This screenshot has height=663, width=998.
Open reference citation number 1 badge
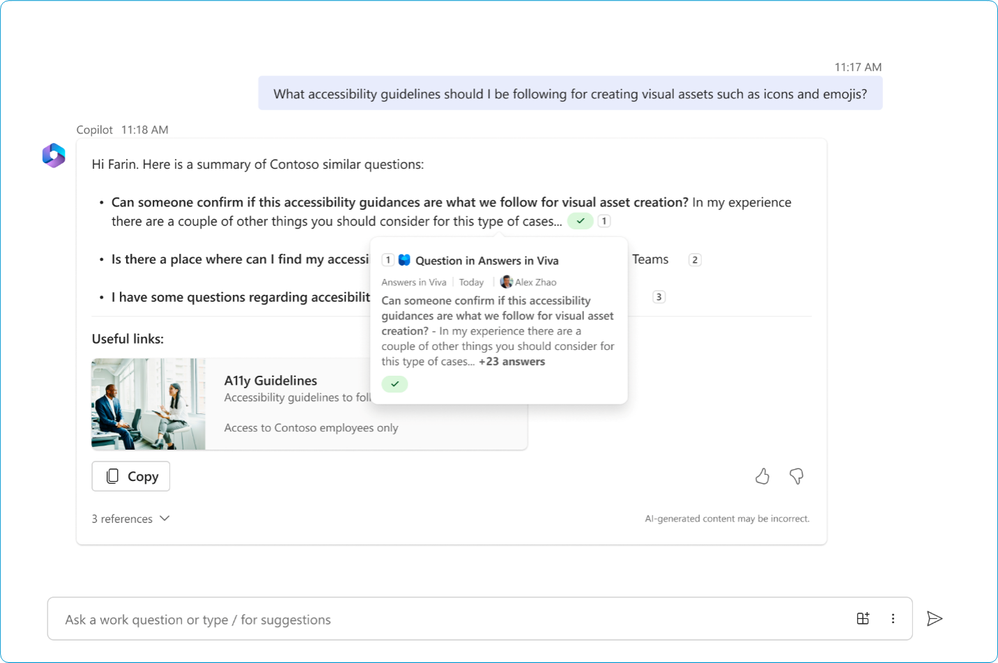(604, 221)
